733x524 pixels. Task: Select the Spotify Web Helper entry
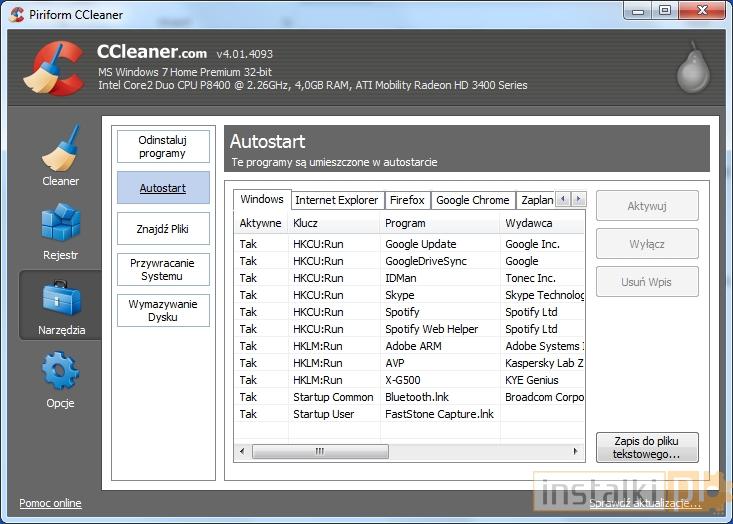click(x=409, y=329)
